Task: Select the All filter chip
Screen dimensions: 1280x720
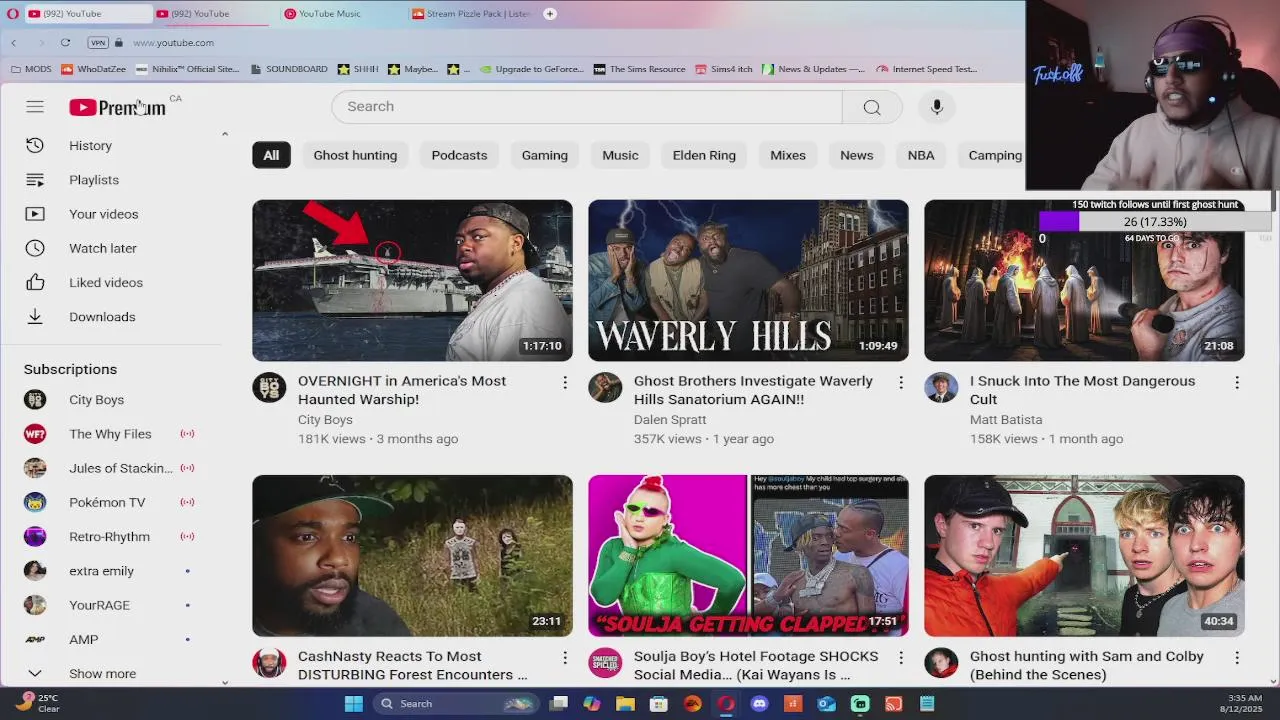Action: point(271,155)
